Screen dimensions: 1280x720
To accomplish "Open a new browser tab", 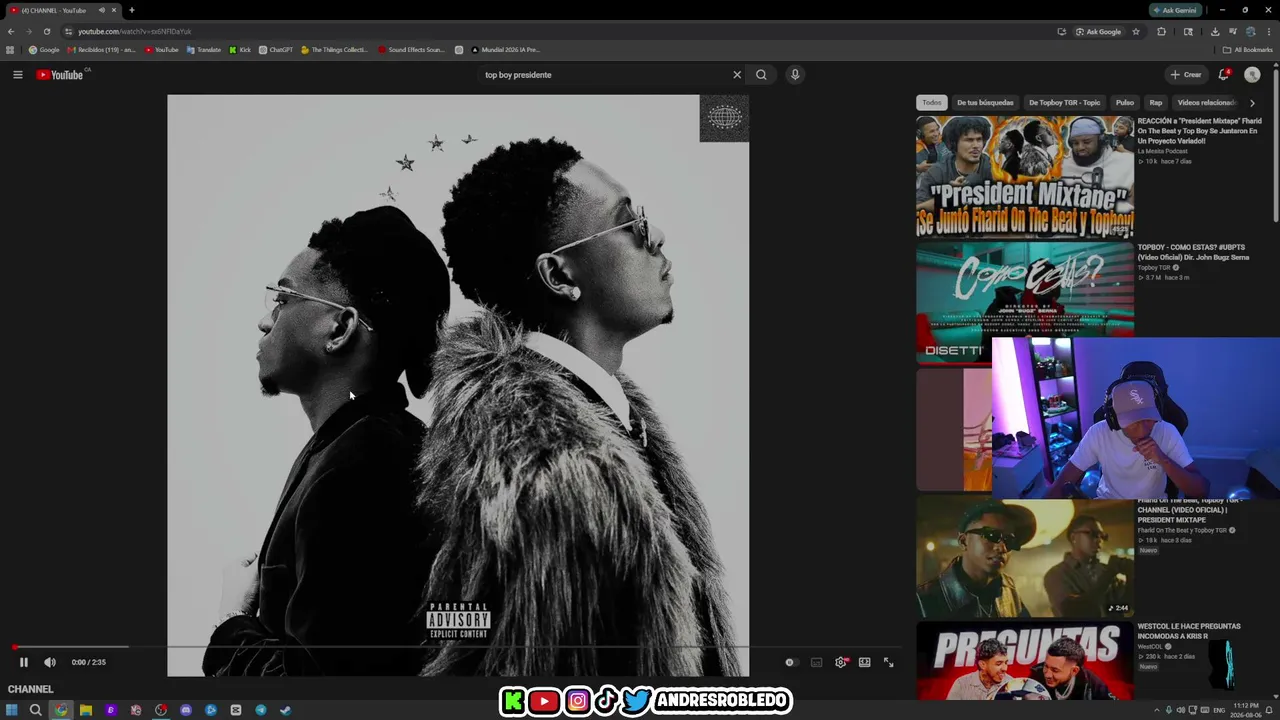I will point(131,10).
